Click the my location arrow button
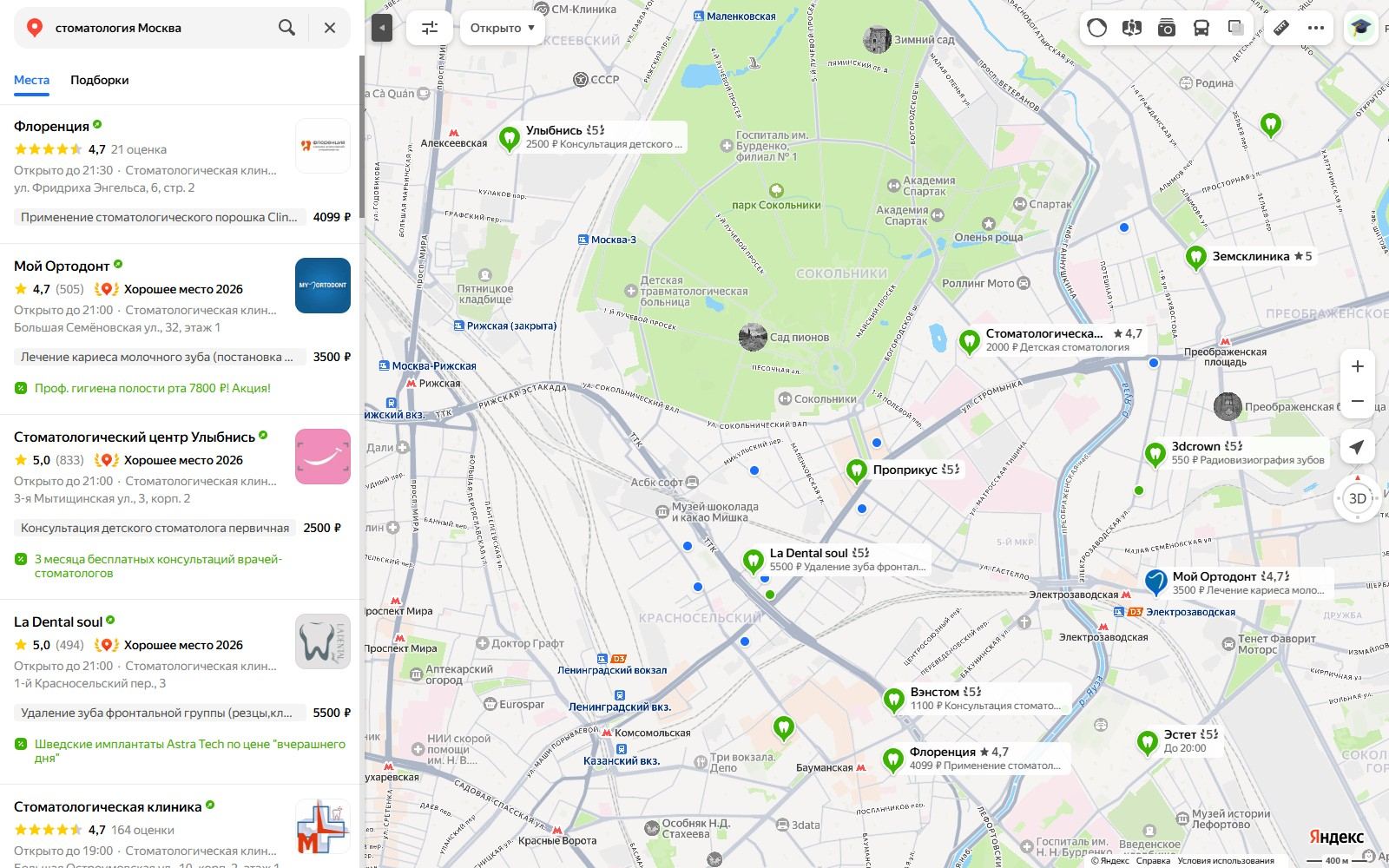 1357,447
